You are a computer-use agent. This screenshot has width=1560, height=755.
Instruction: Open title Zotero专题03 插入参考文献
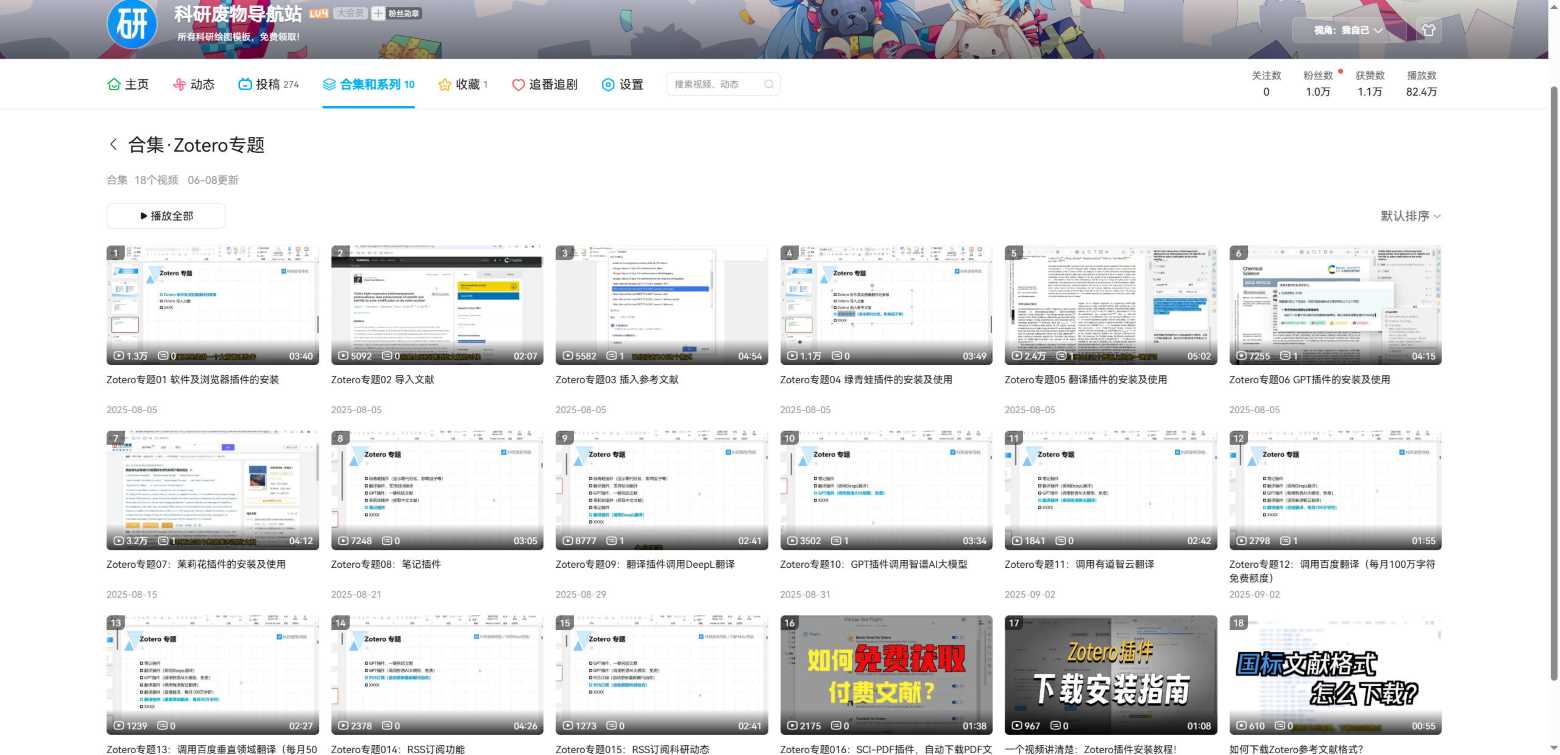click(x=617, y=380)
